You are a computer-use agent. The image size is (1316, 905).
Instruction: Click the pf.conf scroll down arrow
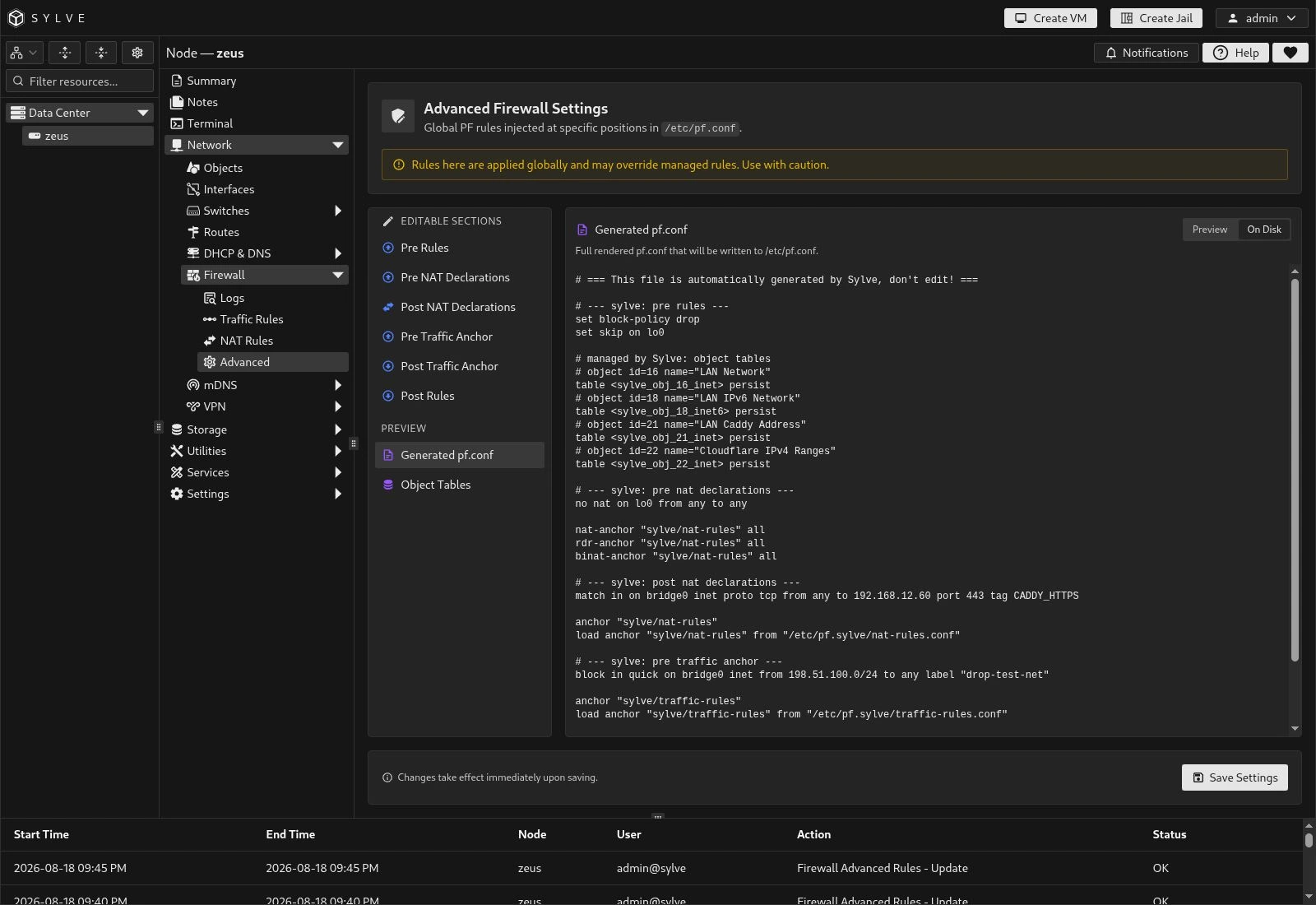tap(1295, 728)
